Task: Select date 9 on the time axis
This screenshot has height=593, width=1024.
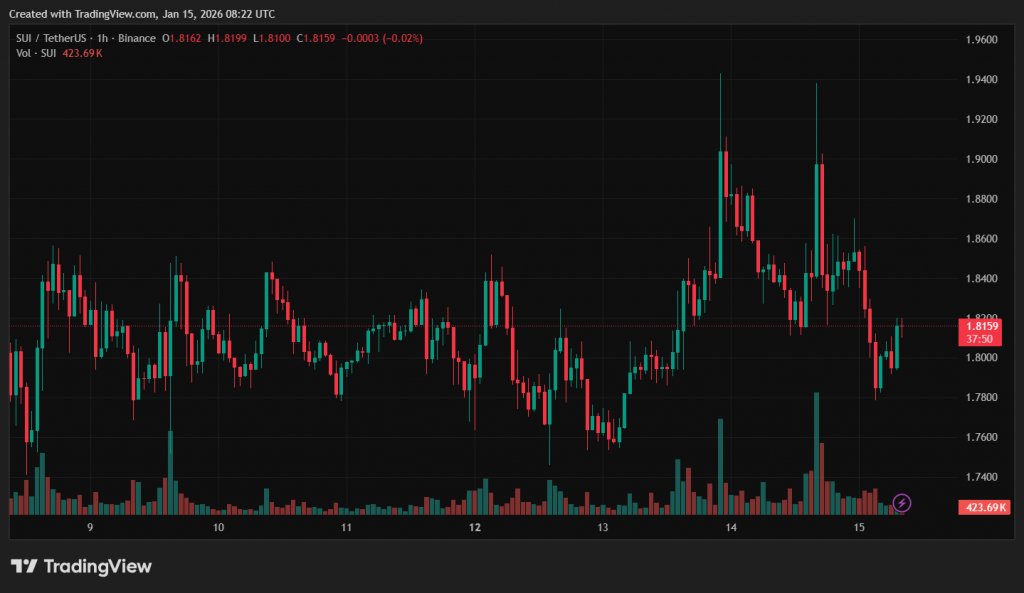Action: point(90,527)
